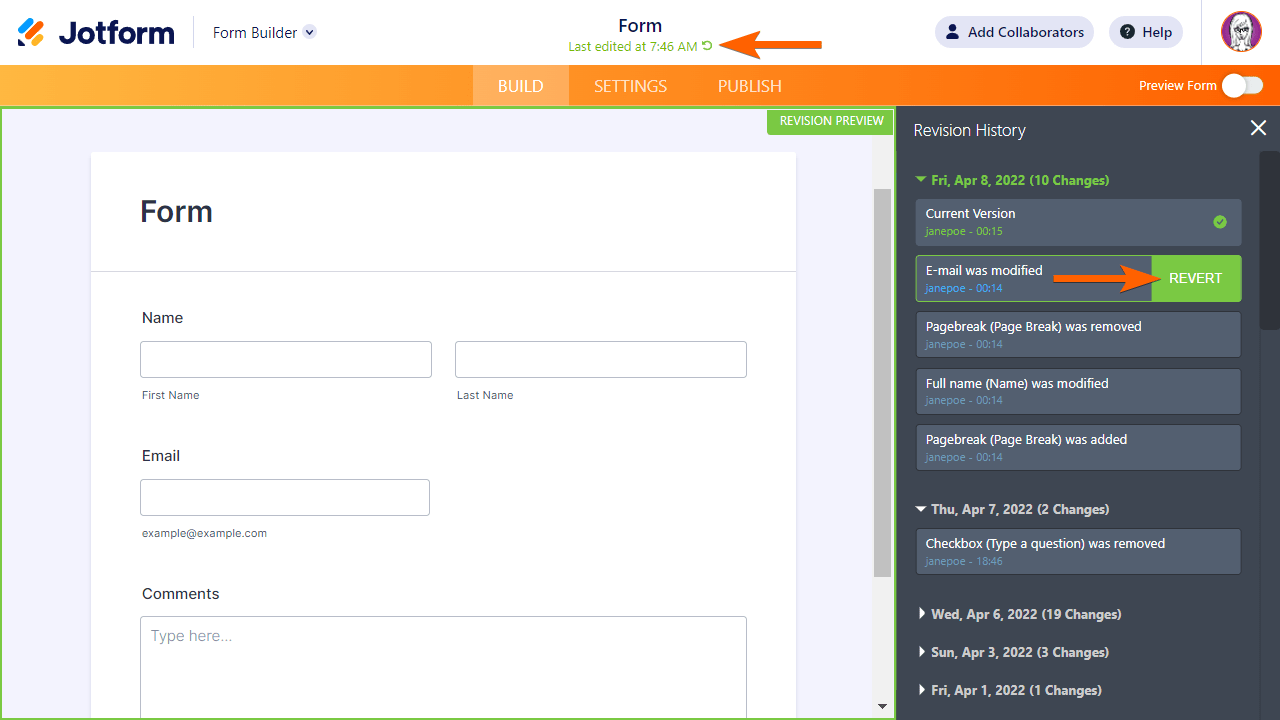This screenshot has height=720, width=1280.
Task: Click the Email input field
Action: pyautogui.click(x=285, y=497)
